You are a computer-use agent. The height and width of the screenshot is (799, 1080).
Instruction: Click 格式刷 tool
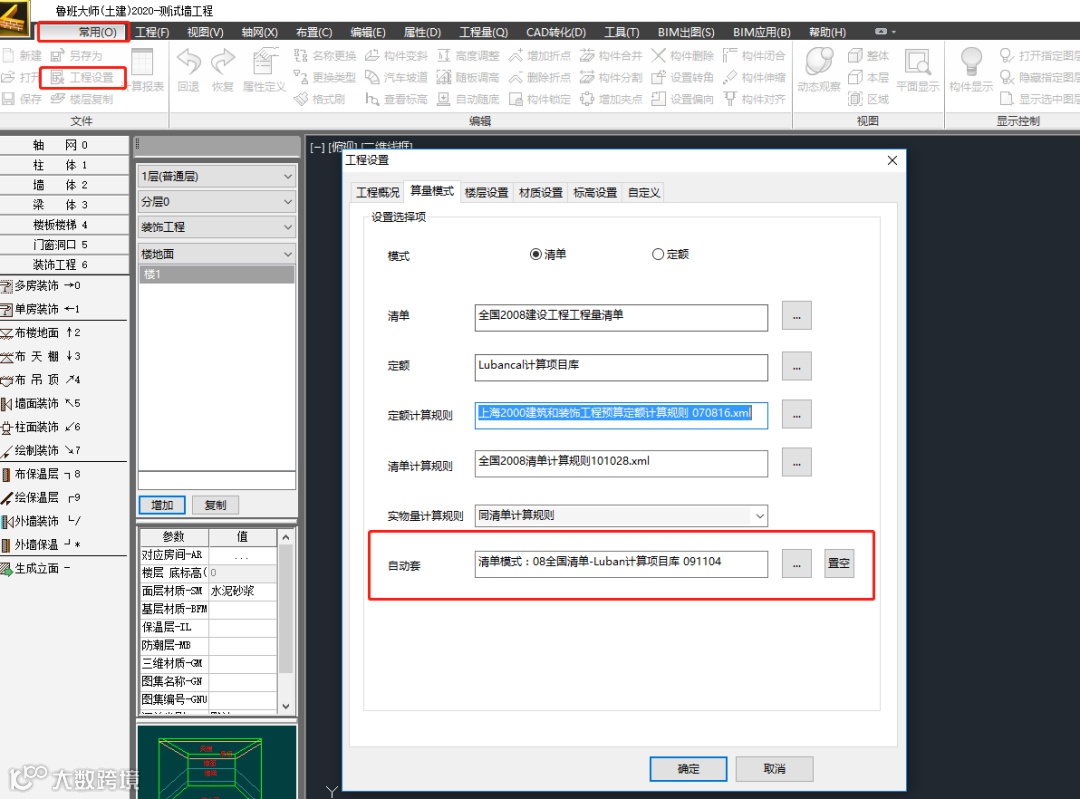[319, 99]
